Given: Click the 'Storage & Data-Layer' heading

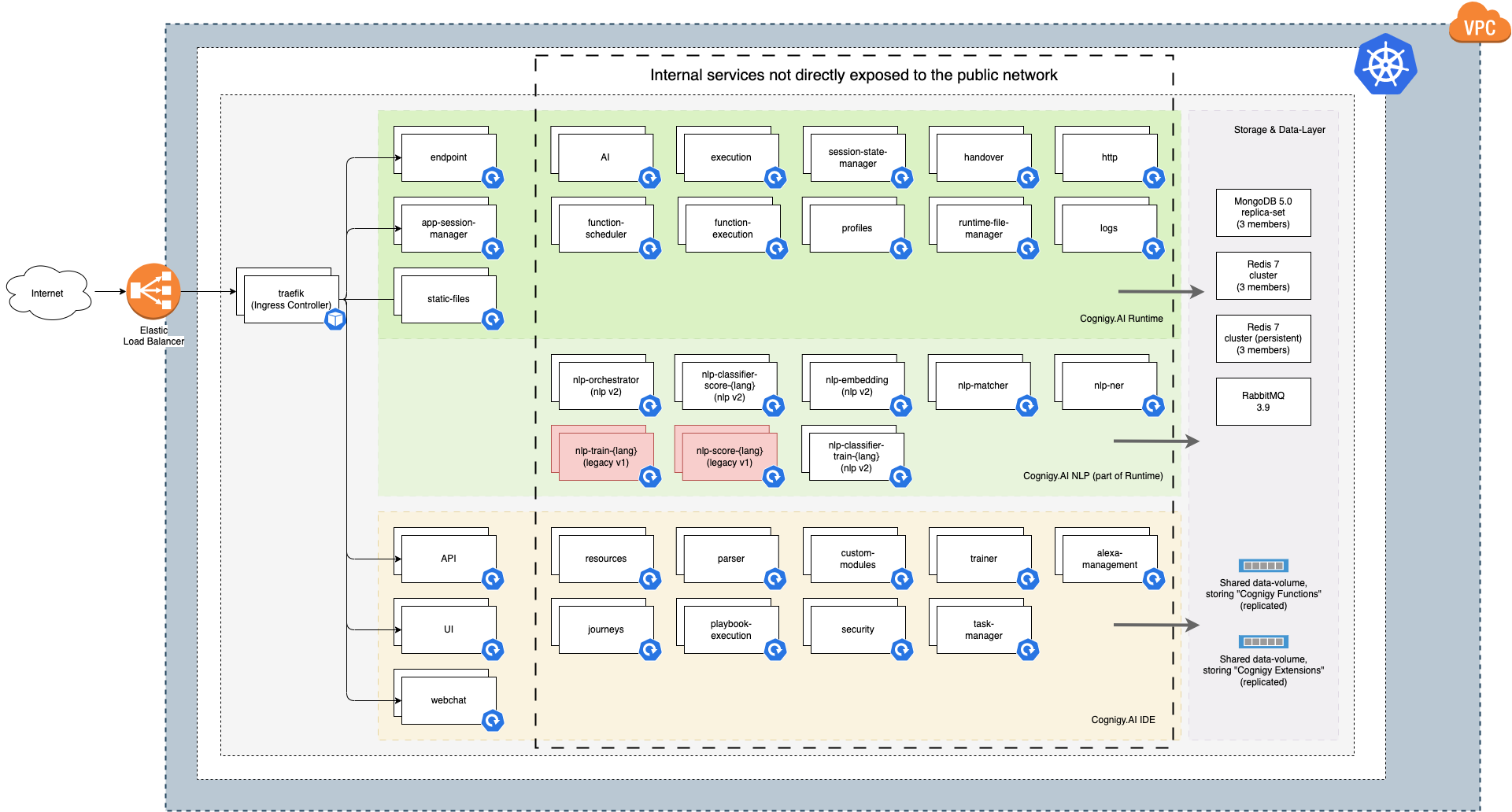Looking at the screenshot, I should 1279,130.
